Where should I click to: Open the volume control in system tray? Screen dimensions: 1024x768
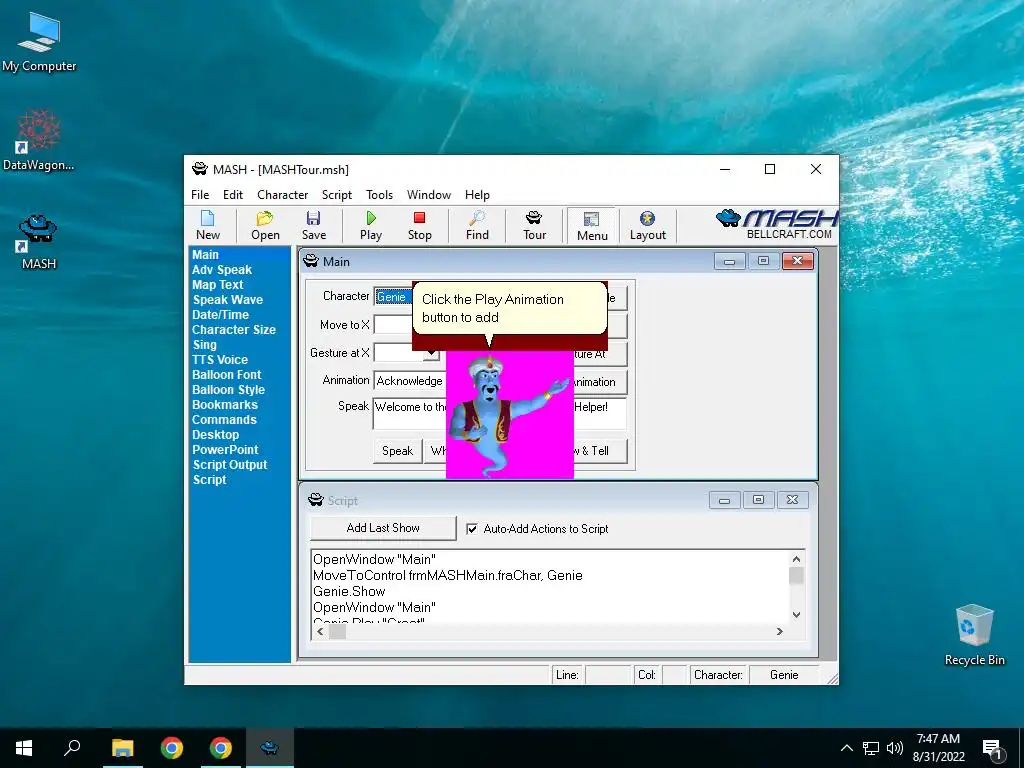tap(895, 748)
